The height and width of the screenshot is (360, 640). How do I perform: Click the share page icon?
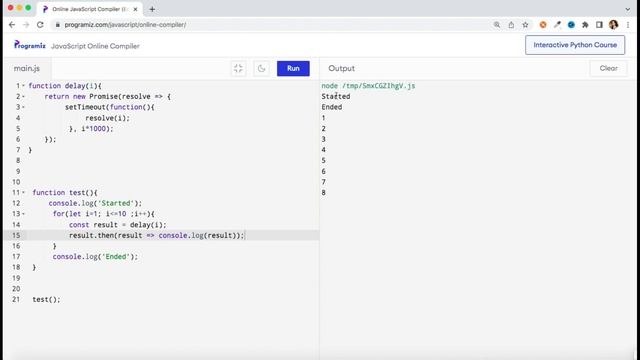pyautogui.click(x=511, y=25)
